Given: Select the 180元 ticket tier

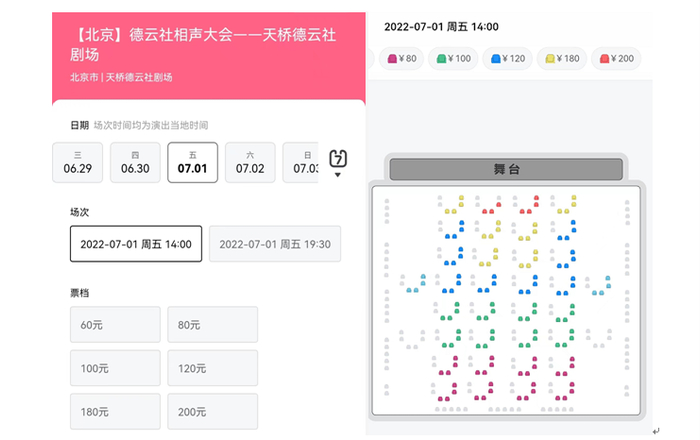Looking at the screenshot, I should (x=115, y=411).
